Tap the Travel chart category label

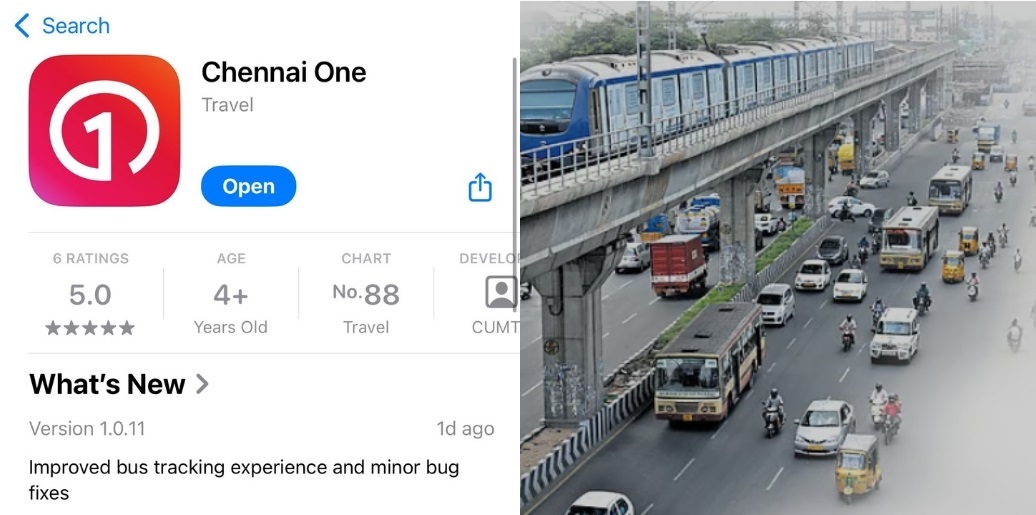366,327
